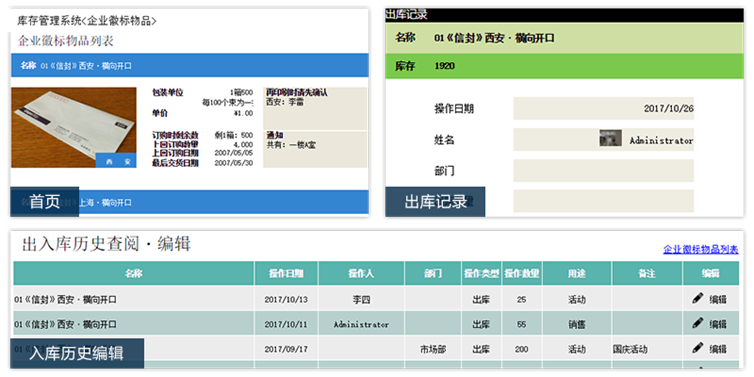Click the 西安 tag on the envelope image

click(116, 161)
